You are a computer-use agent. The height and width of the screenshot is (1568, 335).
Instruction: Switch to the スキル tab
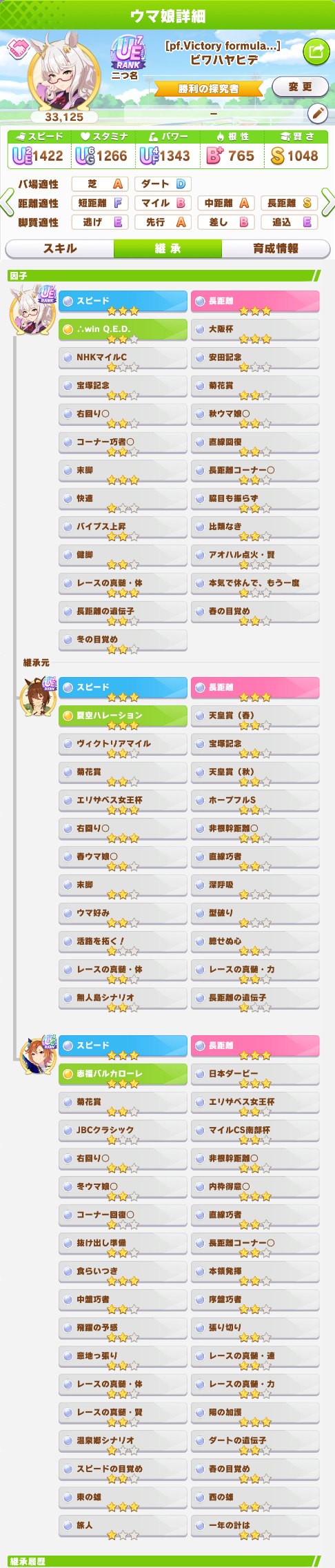[60, 248]
